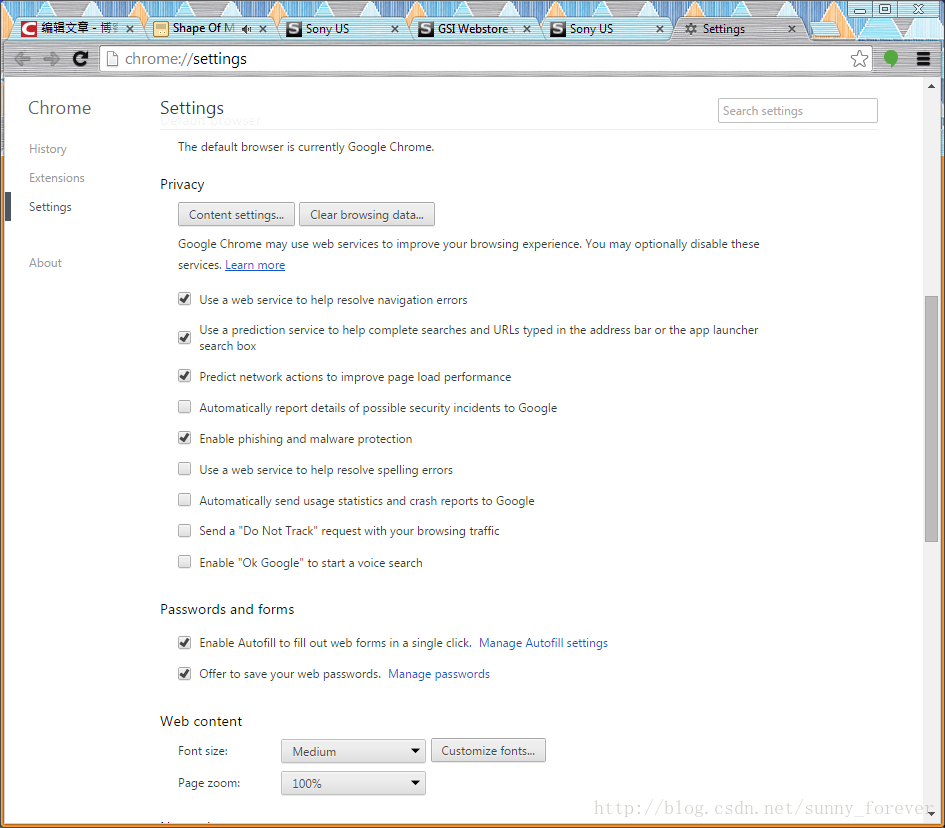Uncheck resolve navigation errors web service
945x828 pixels.
(x=184, y=299)
